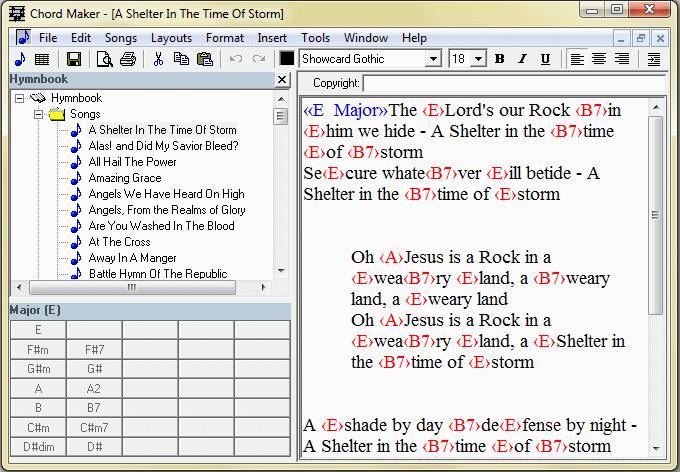This screenshot has width=680, height=472.
Task: Open the Edit menu
Action: pyautogui.click(x=81, y=38)
